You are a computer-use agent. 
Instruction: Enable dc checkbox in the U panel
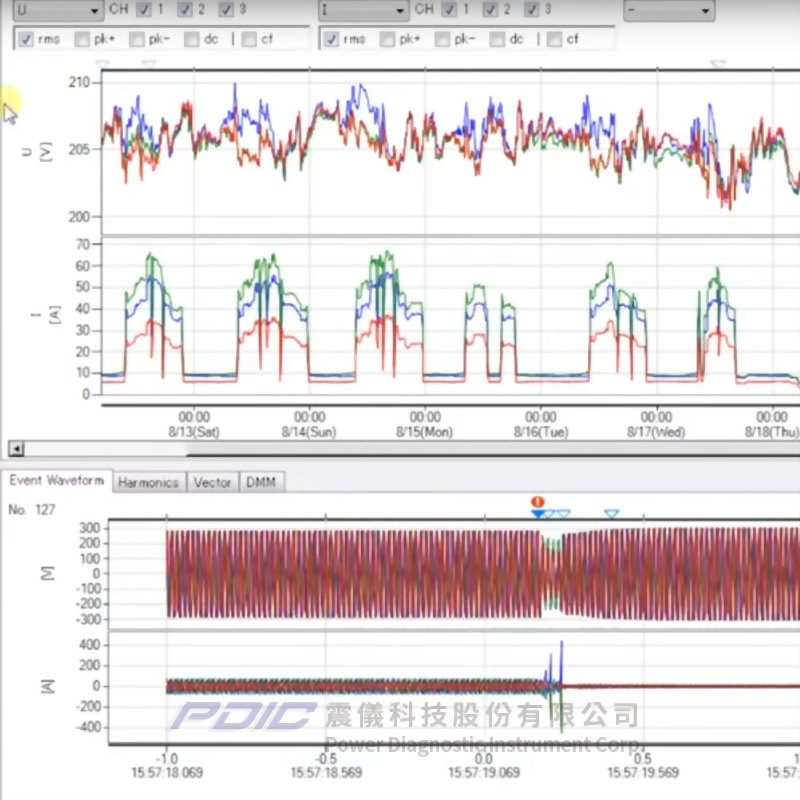pos(192,40)
